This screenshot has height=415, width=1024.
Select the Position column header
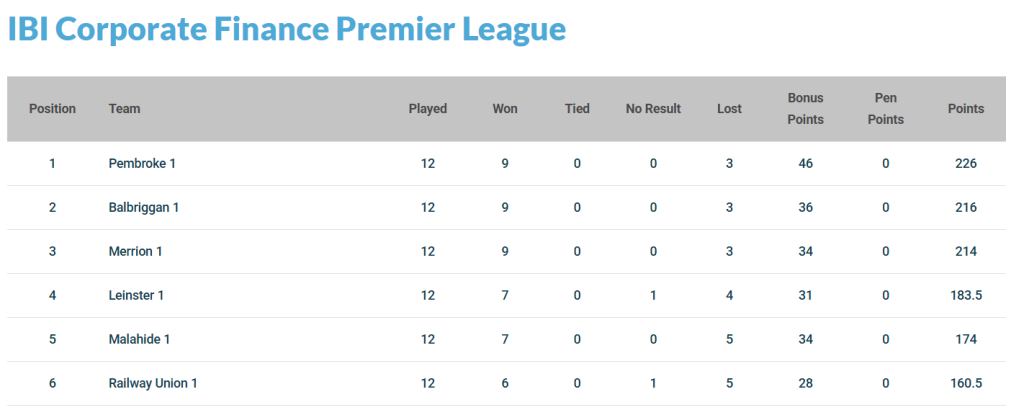click(52, 108)
